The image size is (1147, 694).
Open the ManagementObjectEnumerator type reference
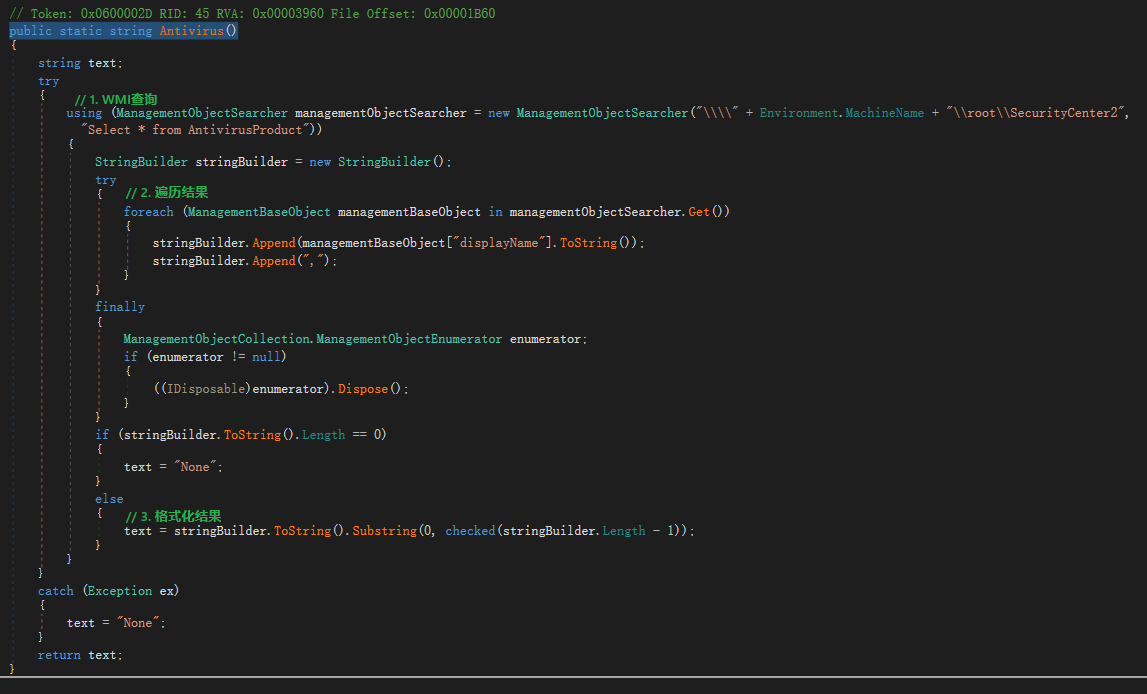point(409,339)
